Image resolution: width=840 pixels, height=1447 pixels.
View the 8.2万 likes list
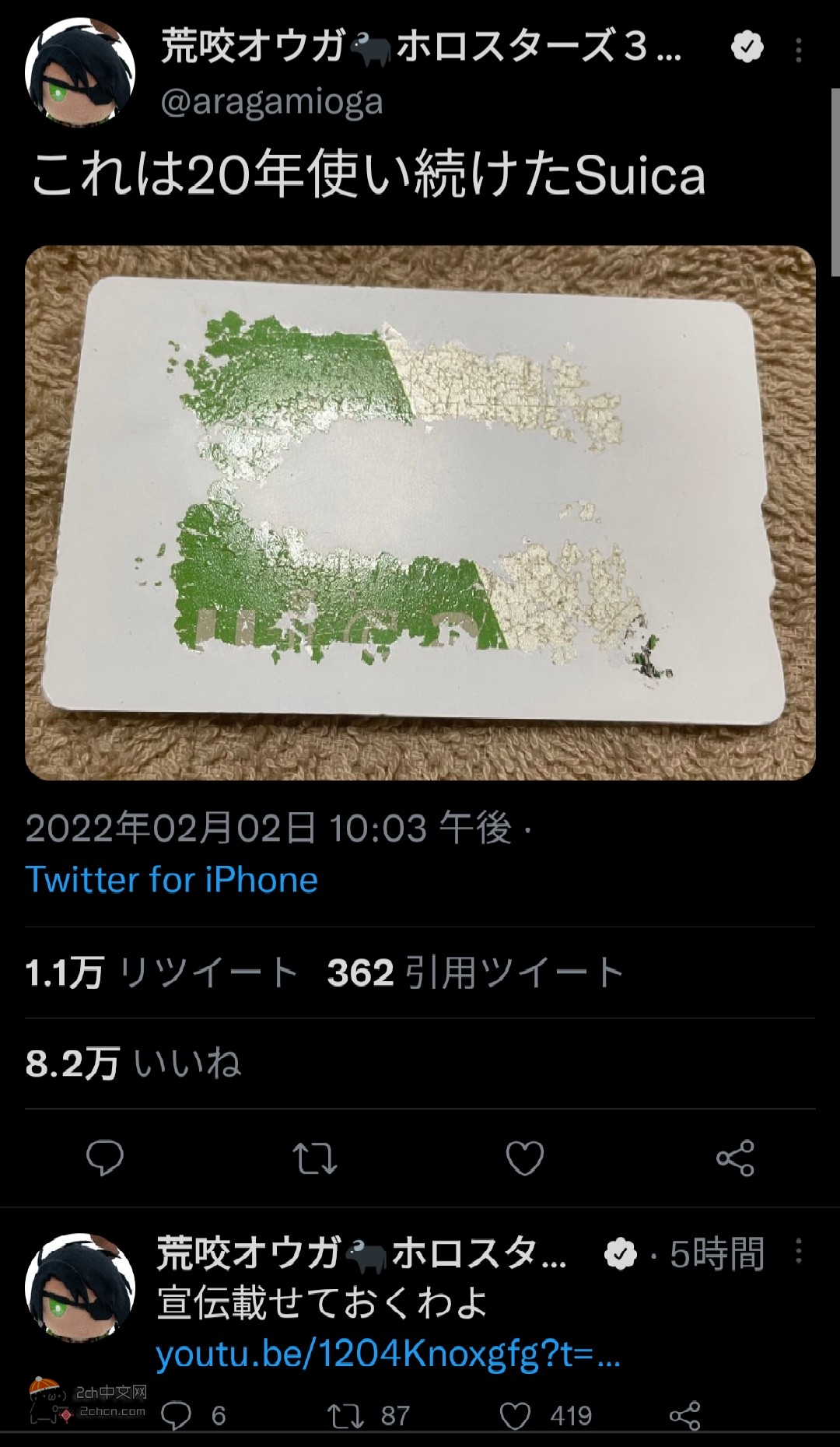click(x=133, y=1063)
